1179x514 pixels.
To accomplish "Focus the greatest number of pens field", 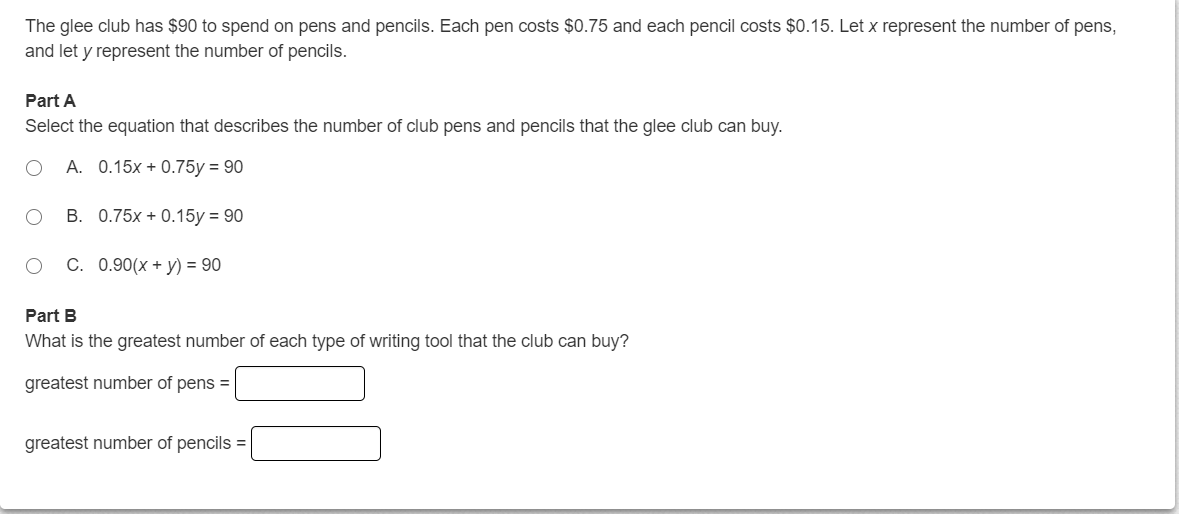I will (300, 383).
